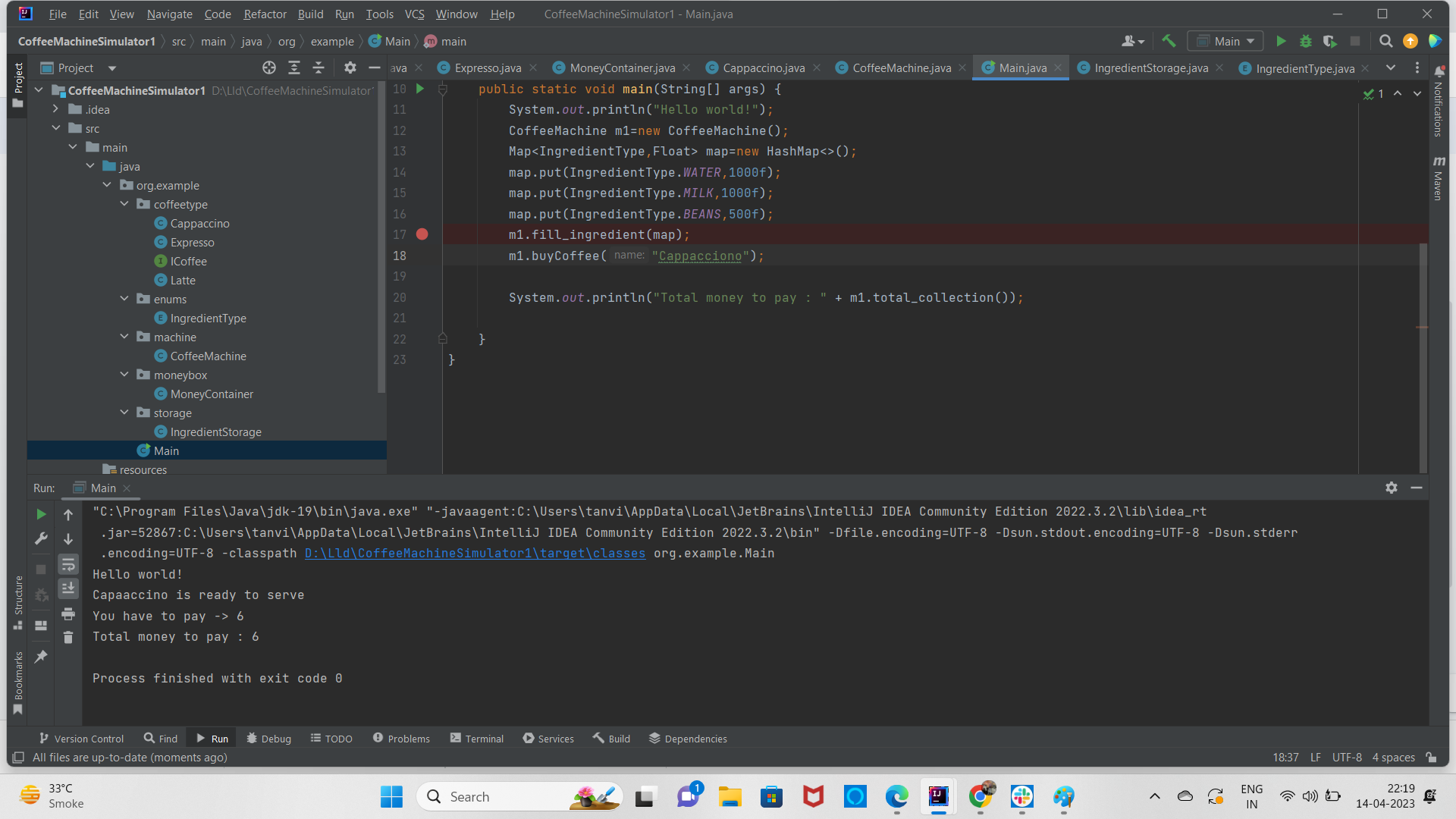1456x819 pixels.
Task: Print the console output
Action: point(68,613)
